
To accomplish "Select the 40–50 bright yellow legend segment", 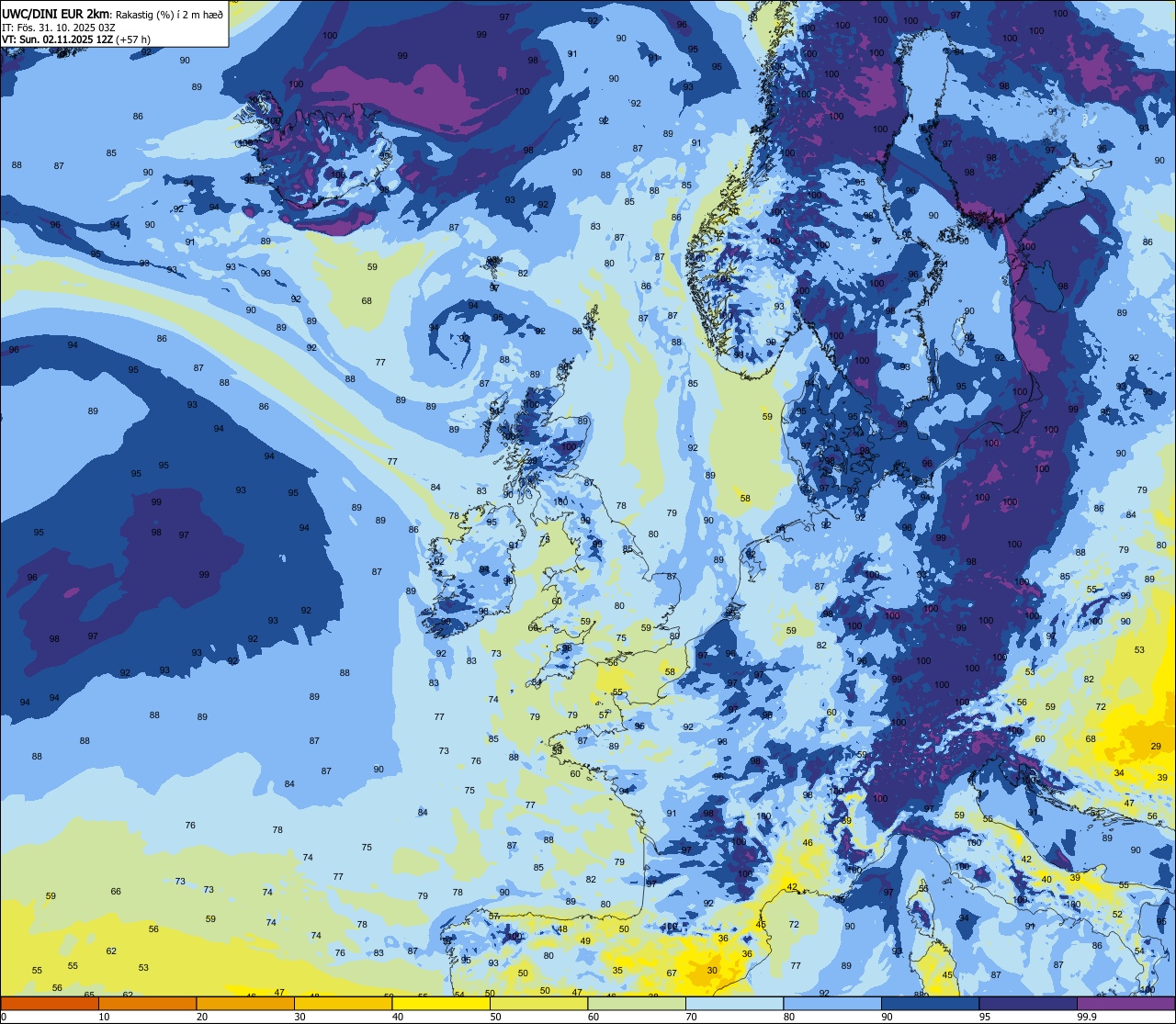I will [x=441, y=1004].
